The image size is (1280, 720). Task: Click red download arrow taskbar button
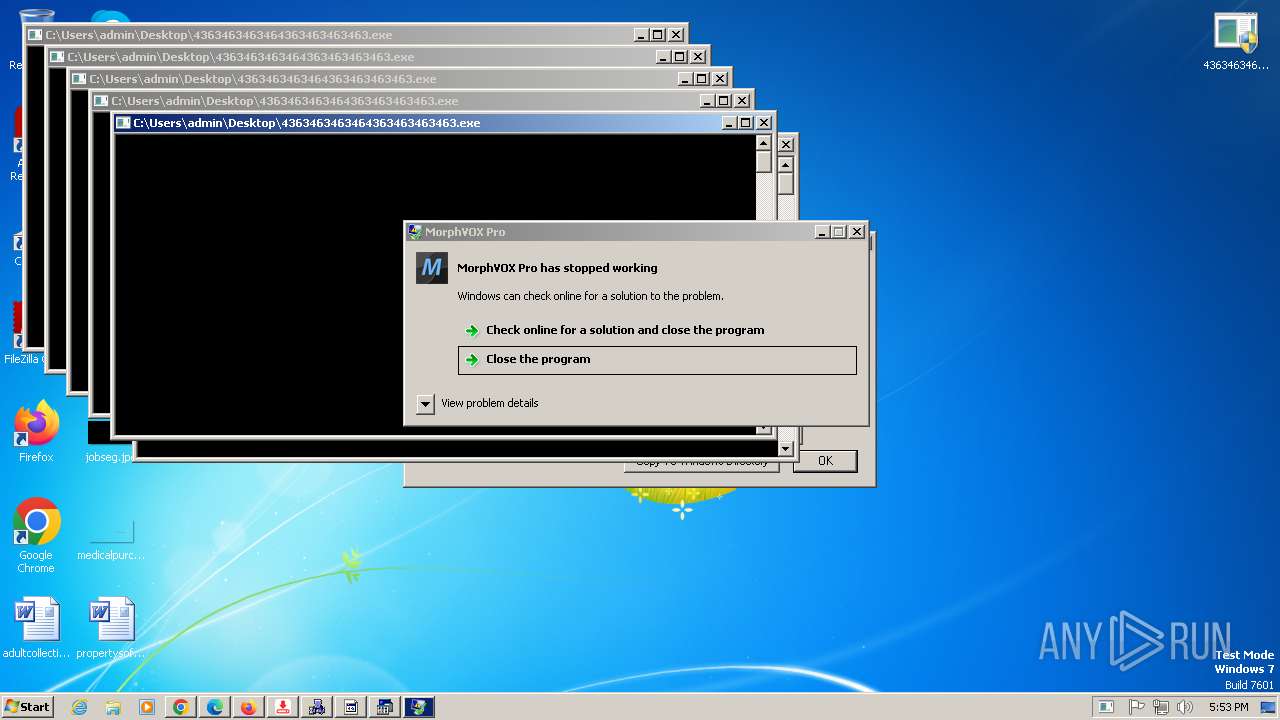[283, 707]
